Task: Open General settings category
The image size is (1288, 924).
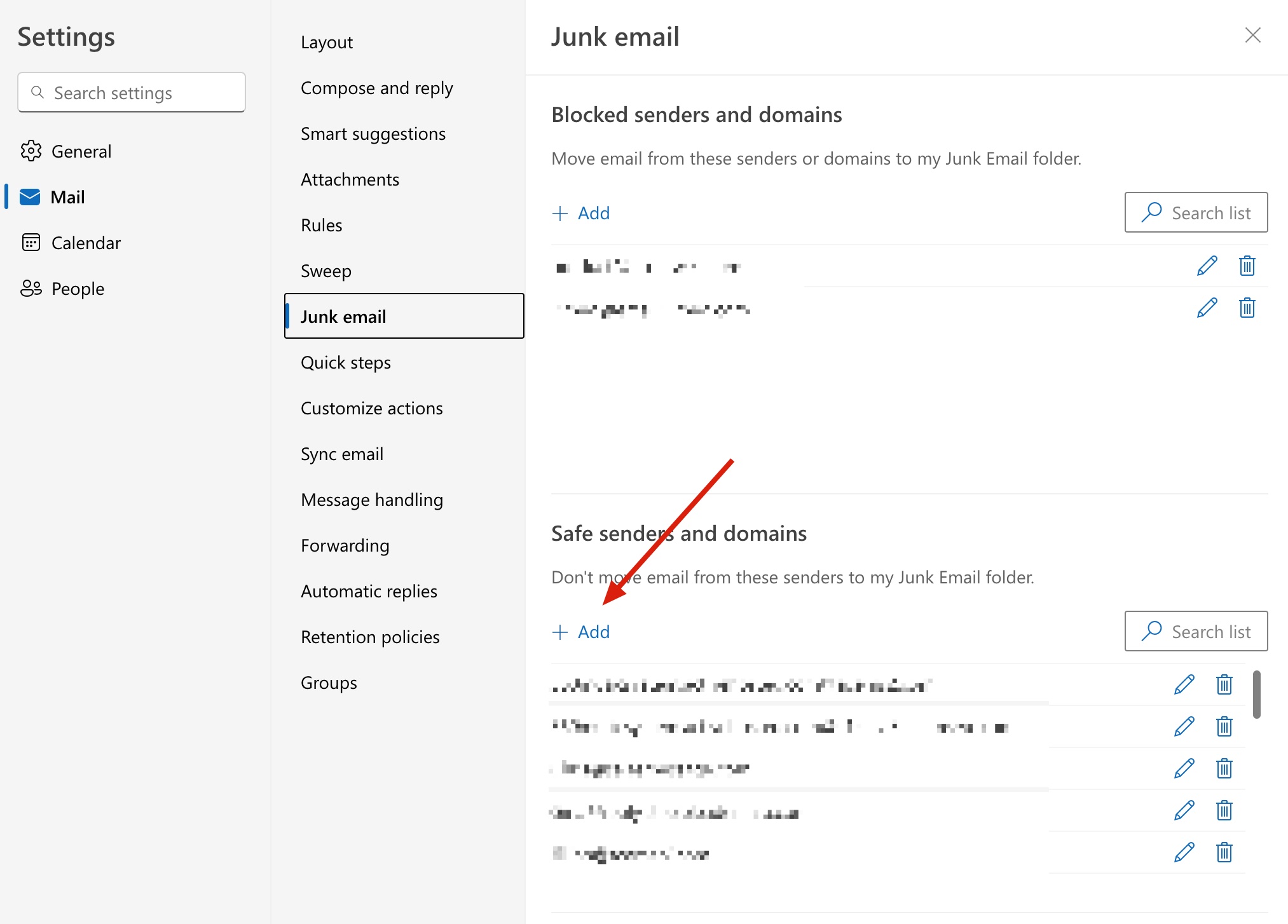Action: coord(81,151)
